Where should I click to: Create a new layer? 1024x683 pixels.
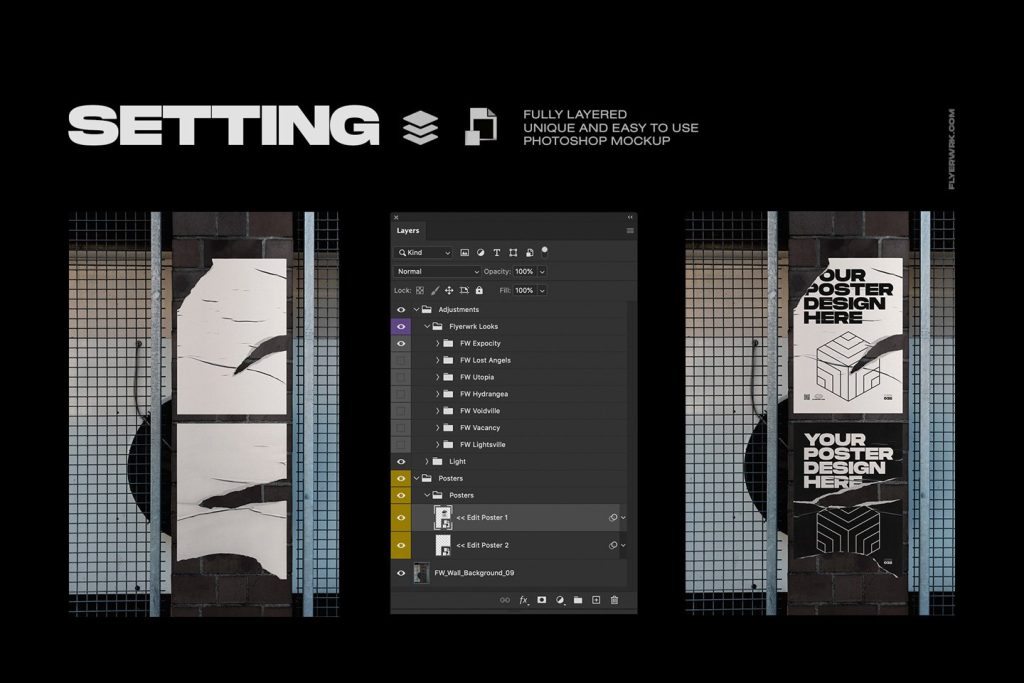(x=596, y=600)
